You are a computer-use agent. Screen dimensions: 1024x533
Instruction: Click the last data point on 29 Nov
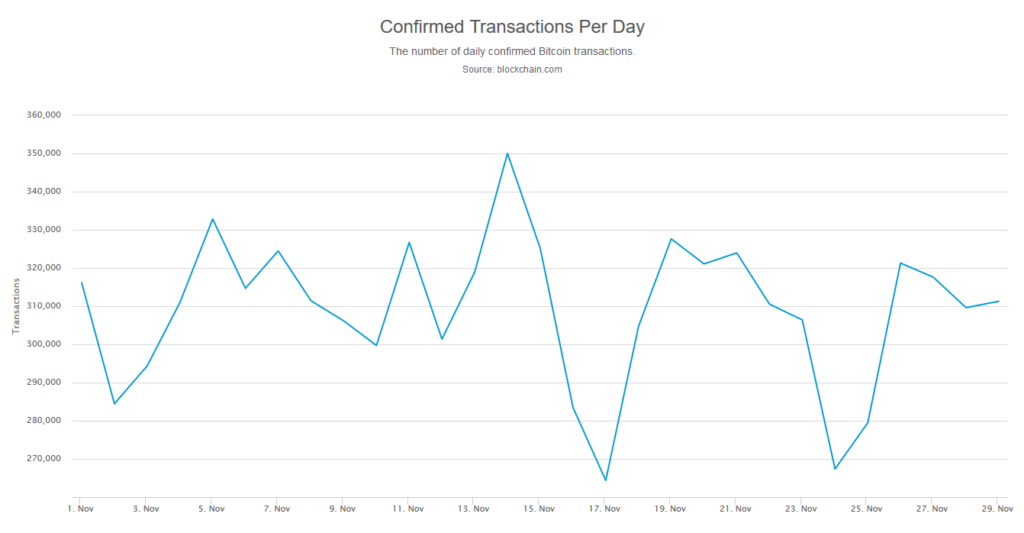[x=998, y=301]
